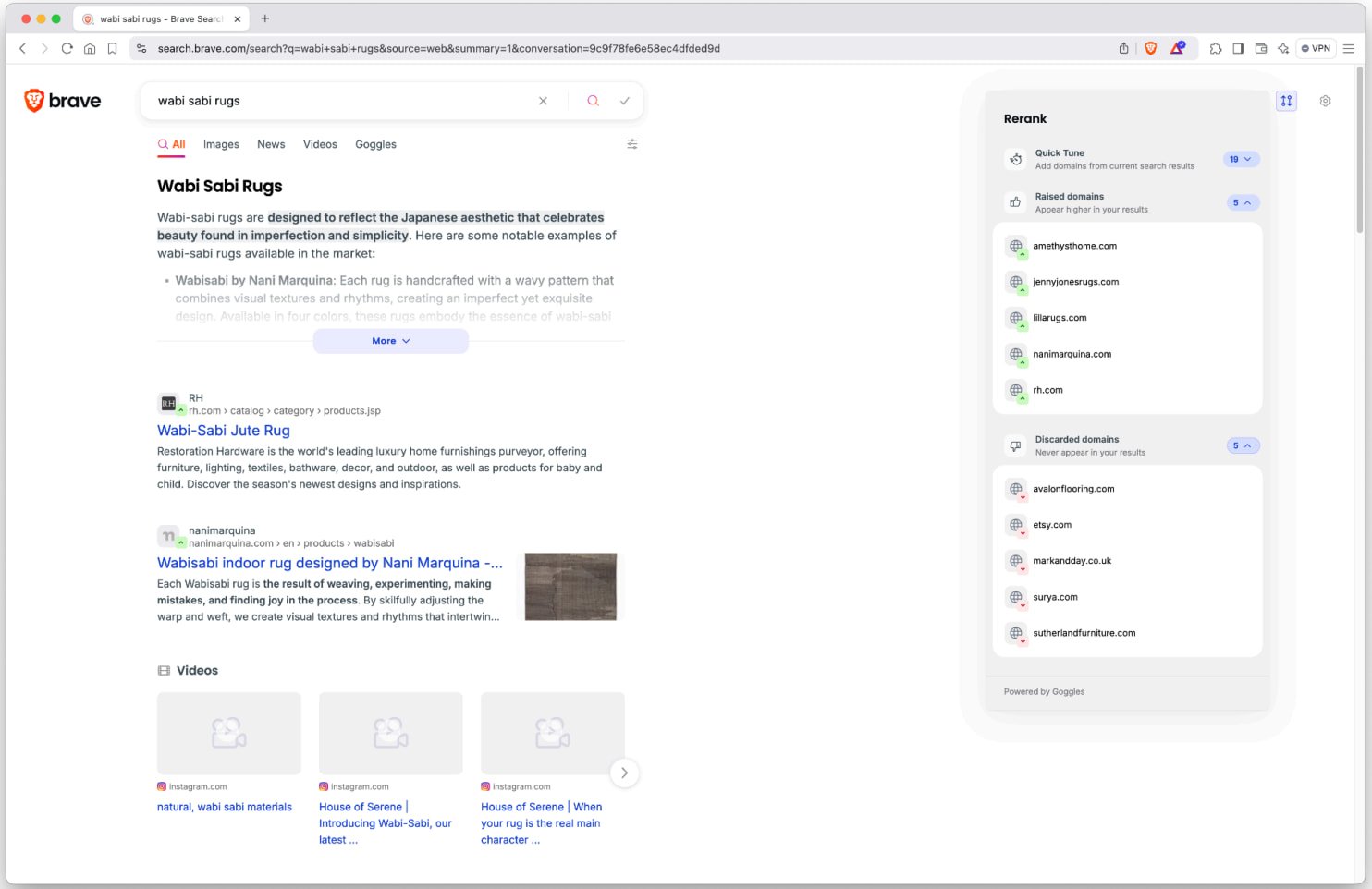The height and width of the screenshot is (889, 1372).
Task: Click the Brave Shields lion icon in address bar
Action: [1151, 48]
